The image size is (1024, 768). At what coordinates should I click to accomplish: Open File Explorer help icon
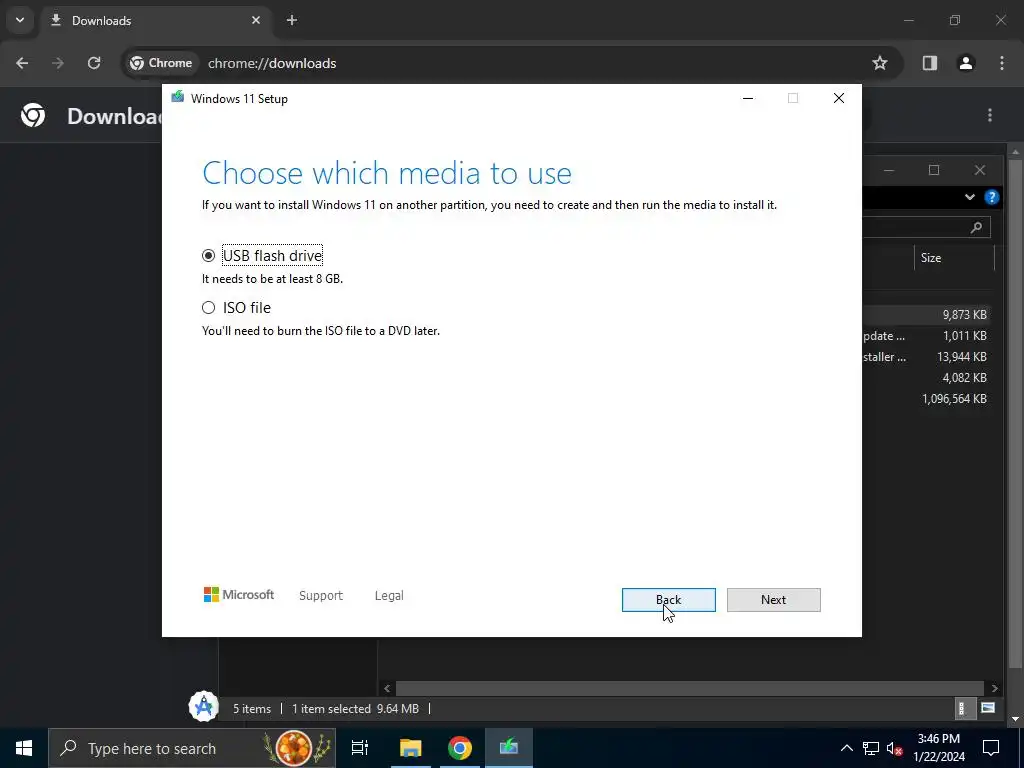pyautogui.click(x=991, y=197)
